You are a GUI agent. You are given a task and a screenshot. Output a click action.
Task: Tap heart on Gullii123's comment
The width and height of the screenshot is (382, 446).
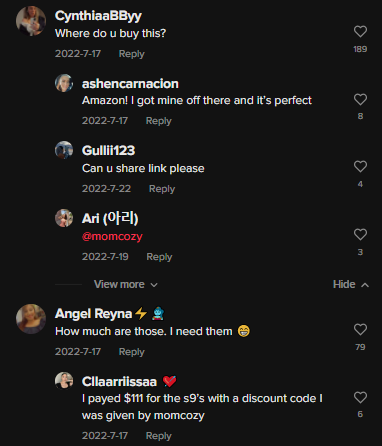pos(360,166)
